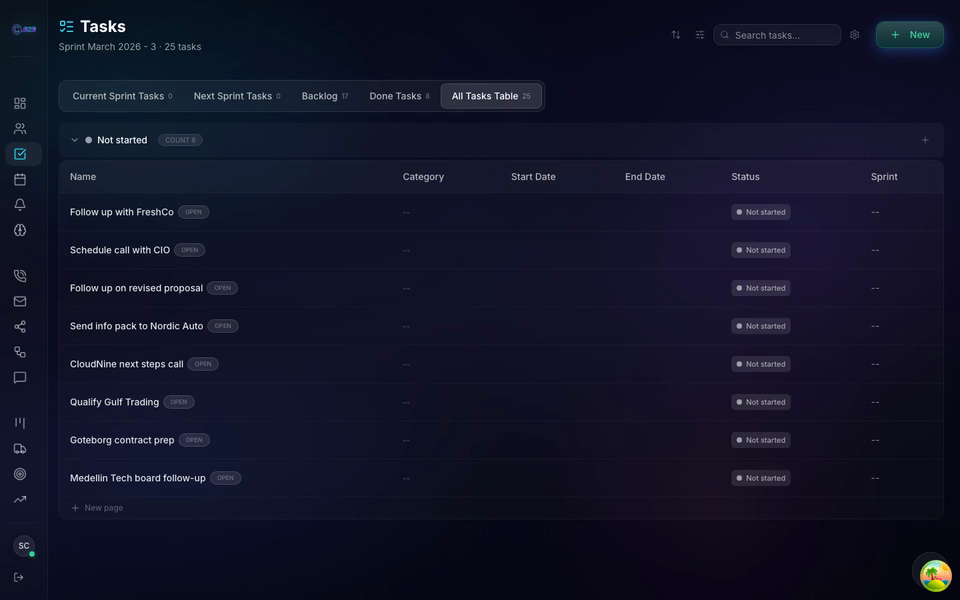View Notifications via bell icon
960x600 pixels.
pyautogui.click(x=20, y=204)
